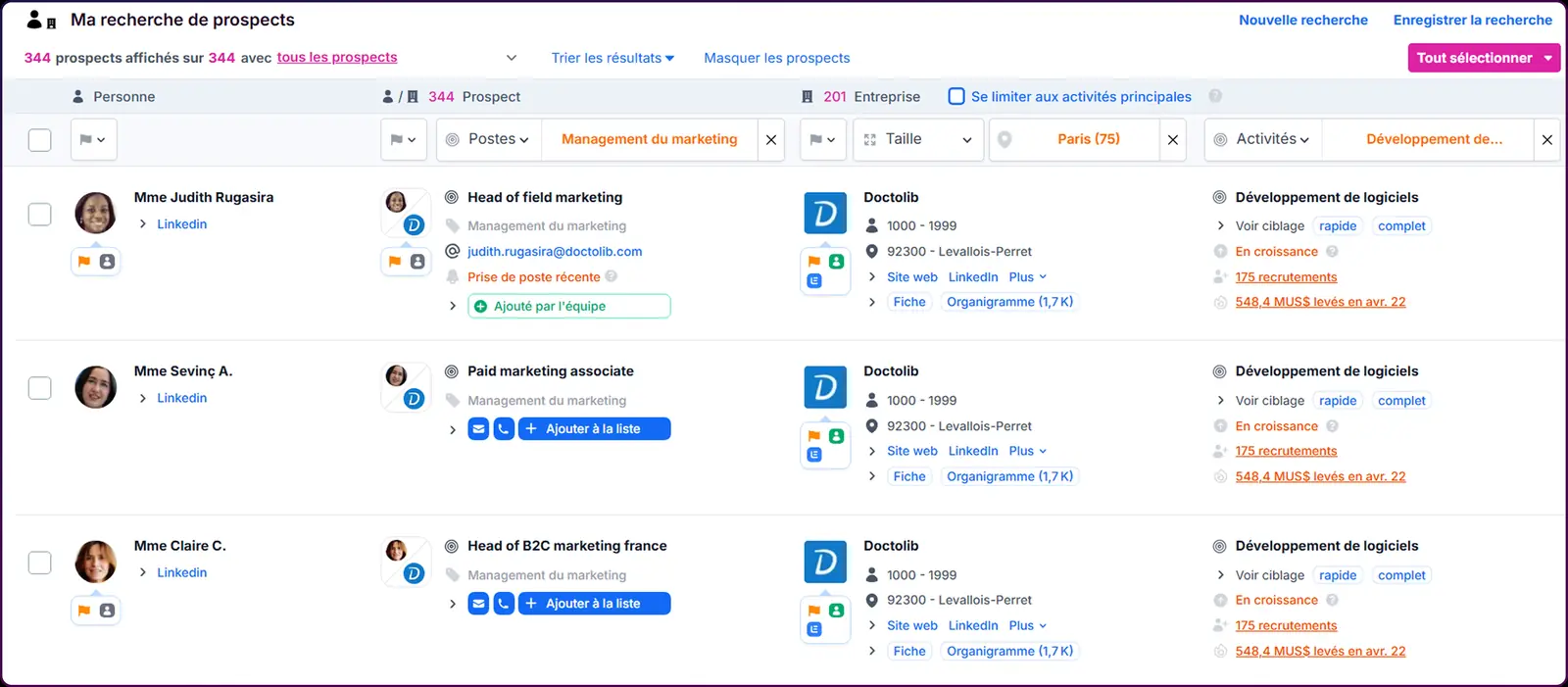The height and width of the screenshot is (687, 1568).
Task: Open the Activités filter menu
Action: click(x=1263, y=139)
